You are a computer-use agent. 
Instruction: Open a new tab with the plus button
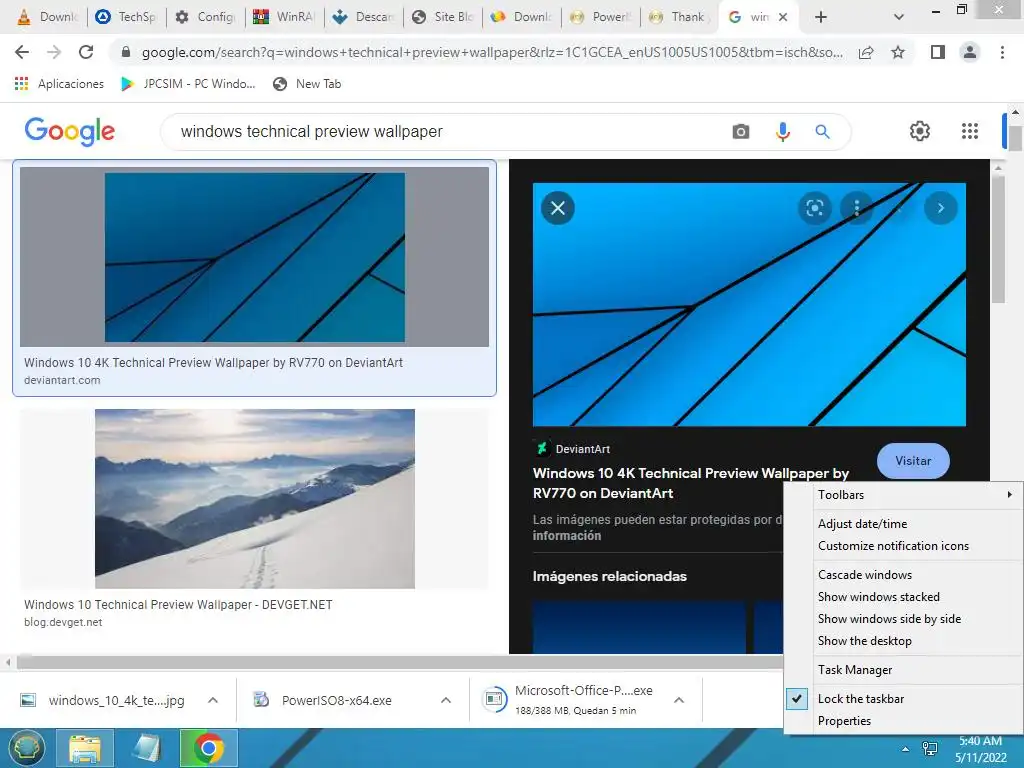click(821, 17)
